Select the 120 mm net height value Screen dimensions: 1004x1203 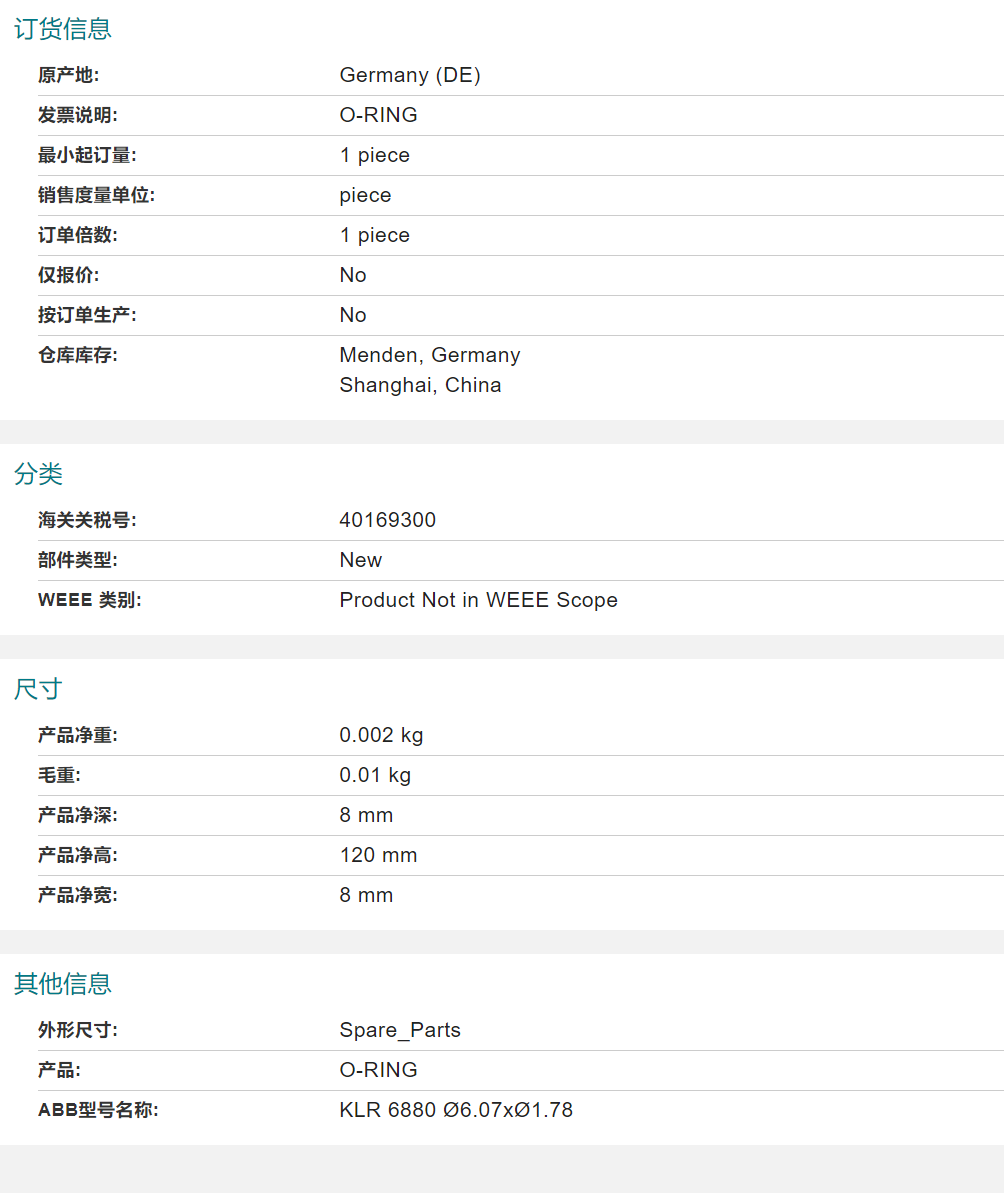pyautogui.click(x=378, y=855)
